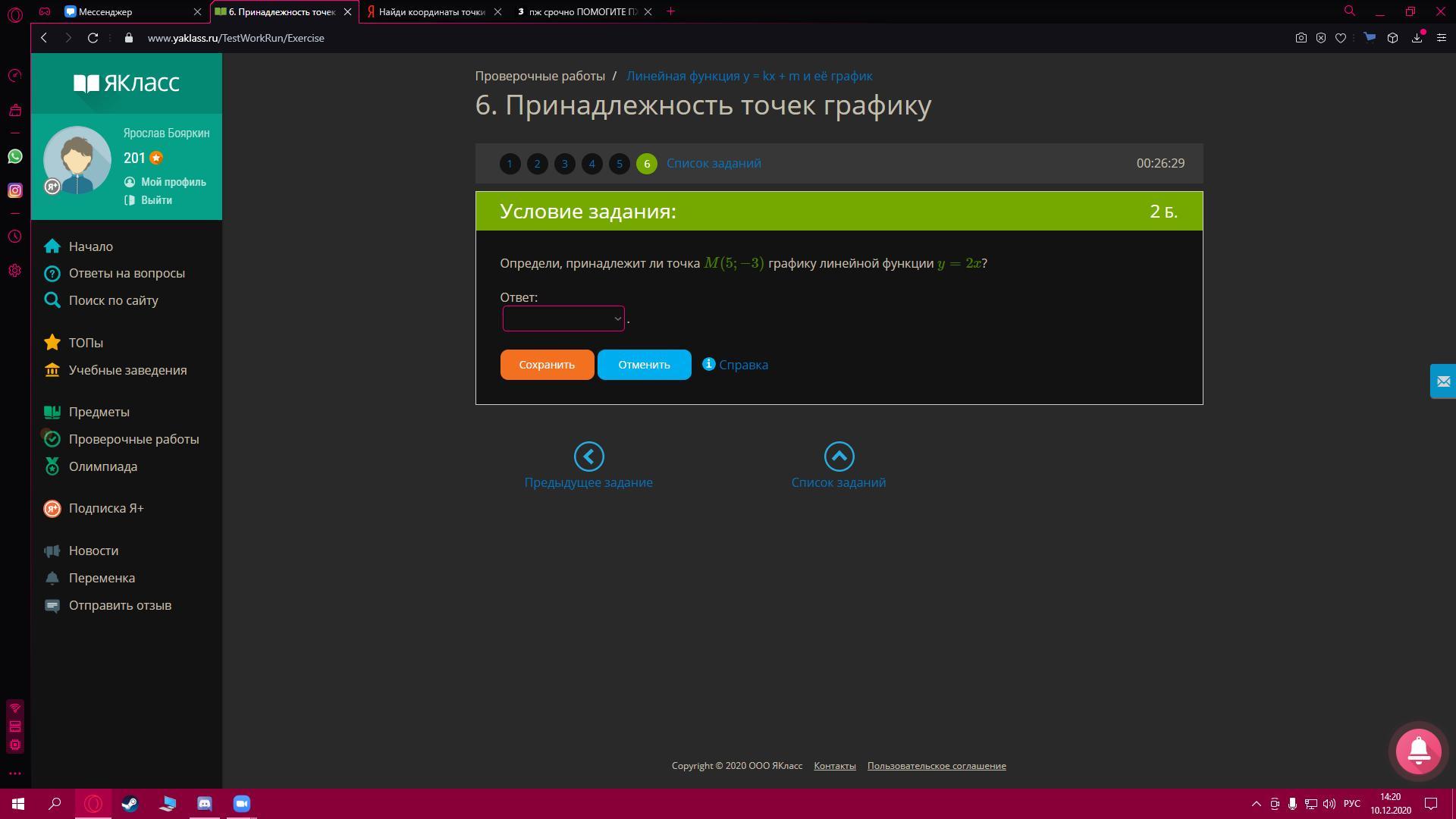Expand hidden system tray icons chevron
Viewport: 1456px width, 819px height.
[x=1256, y=804]
